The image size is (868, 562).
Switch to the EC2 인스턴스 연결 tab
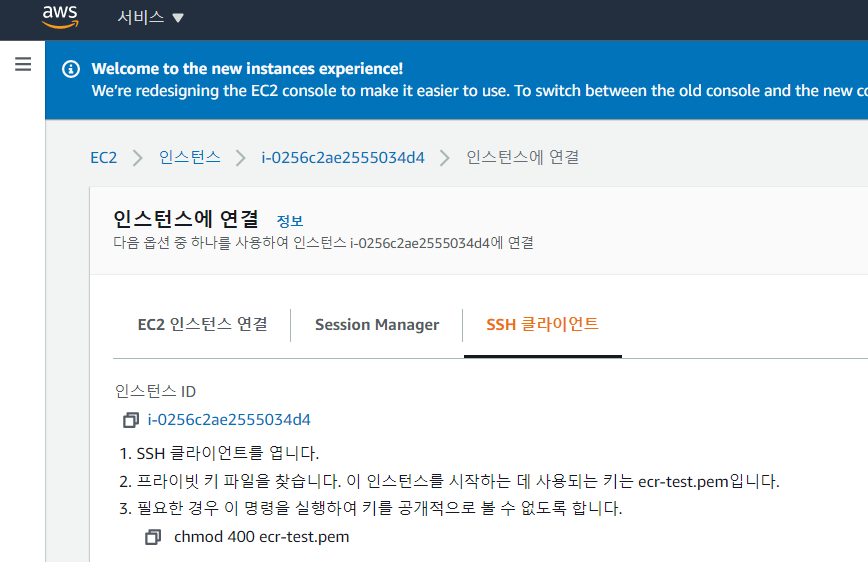point(202,324)
